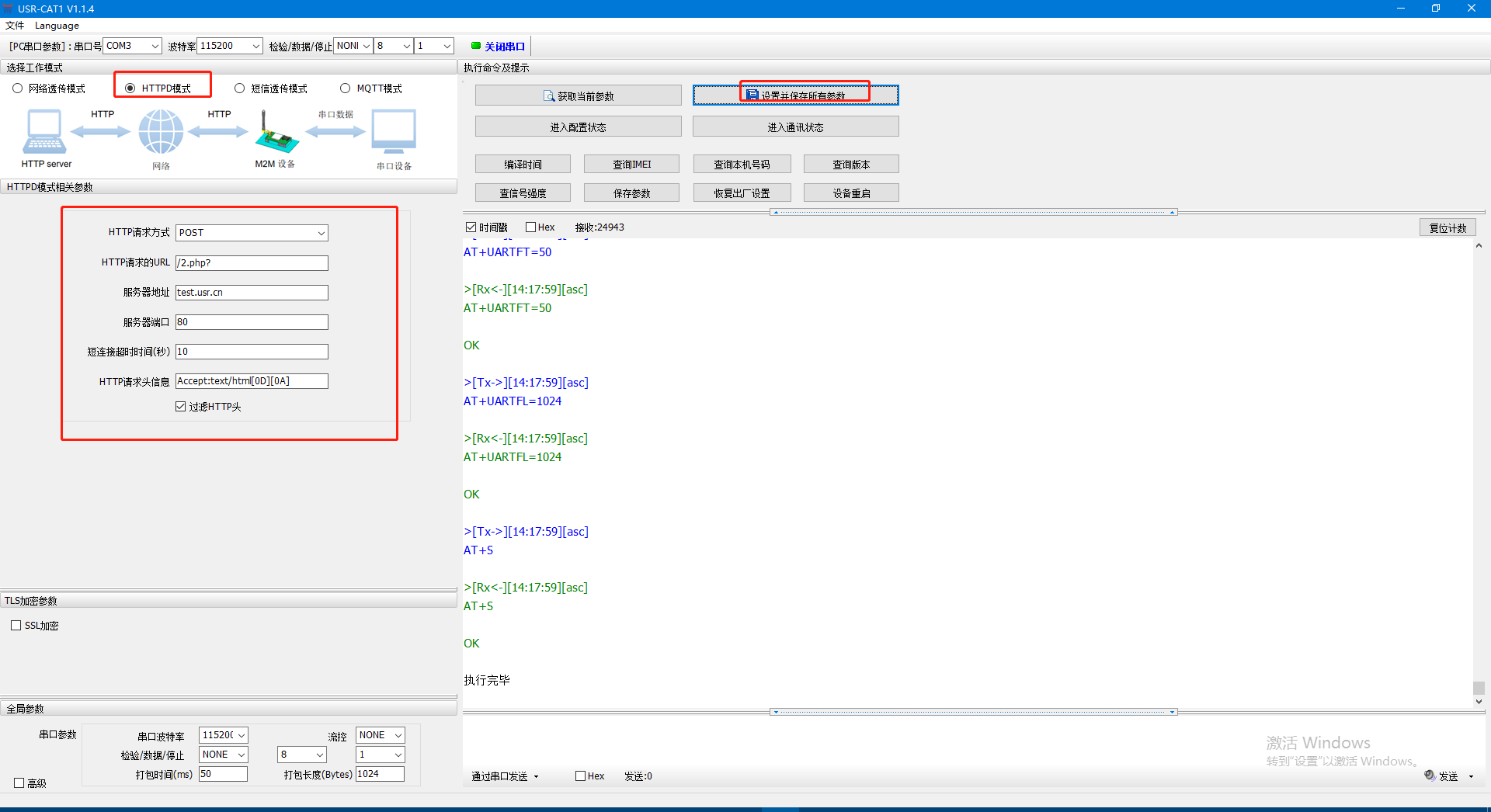The height and width of the screenshot is (812, 1491).
Task: Click the server address input field
Action: (x=252, y=293)
